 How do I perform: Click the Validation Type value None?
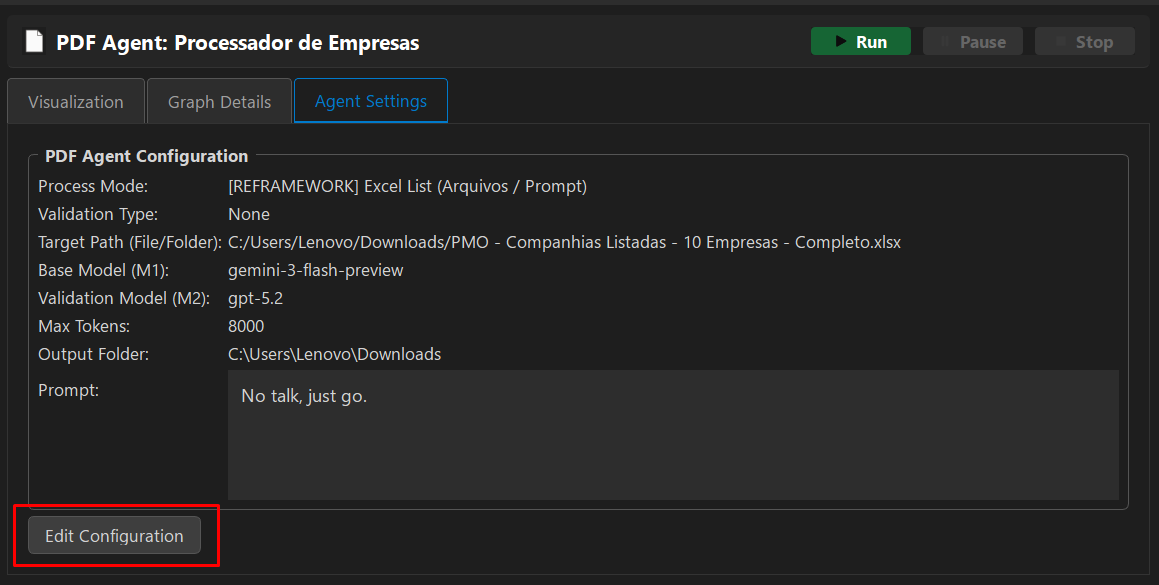[249, 214]
